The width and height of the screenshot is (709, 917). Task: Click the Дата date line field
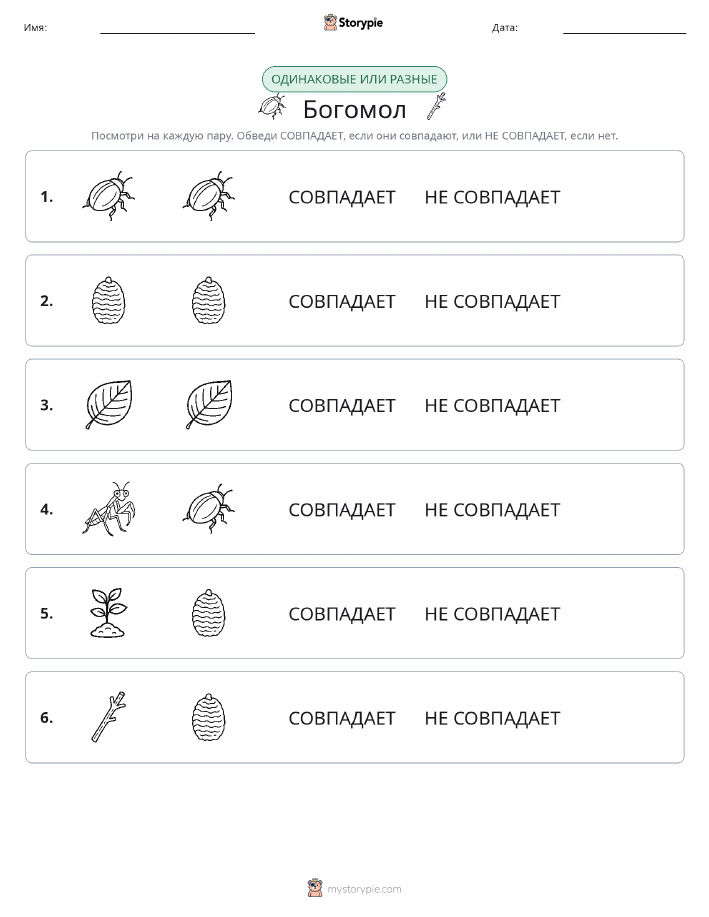pos(624,27)
